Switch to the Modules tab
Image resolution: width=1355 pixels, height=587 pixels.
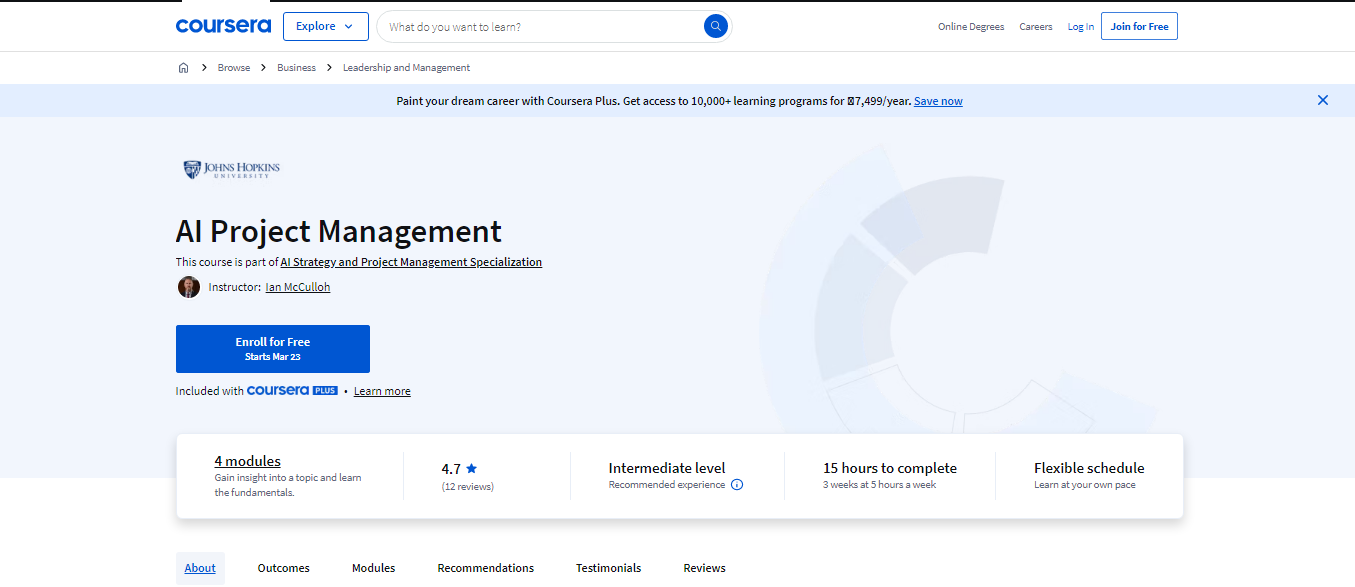pyautogui.click(x=373, y=568)
